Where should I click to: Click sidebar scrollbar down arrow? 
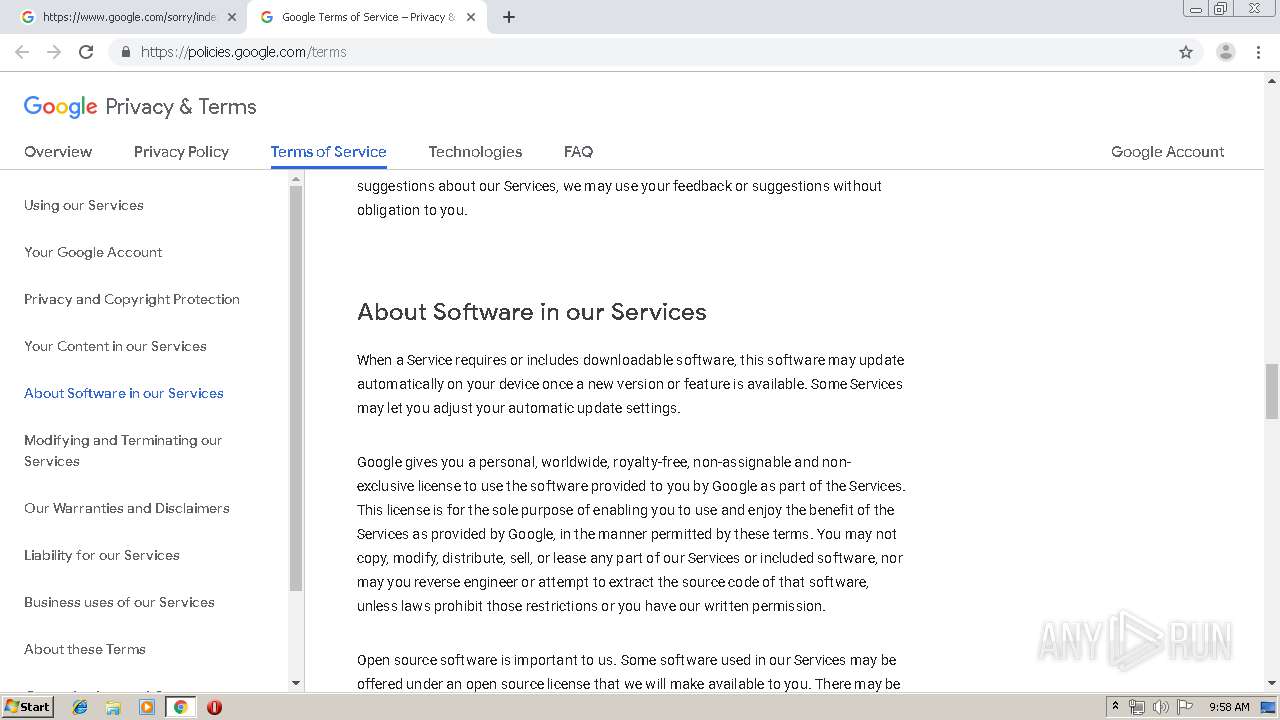[295, 683]
